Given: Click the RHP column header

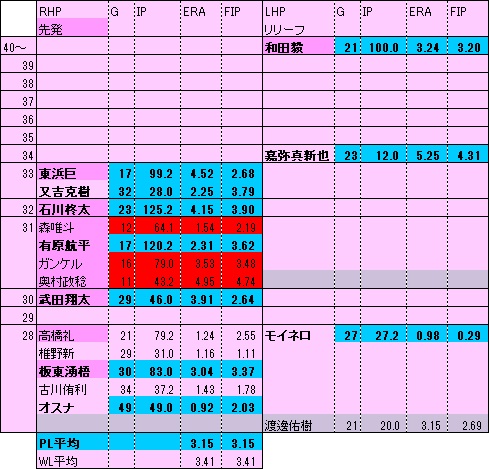Looking at the screenshot, I should tap(72, 10).
